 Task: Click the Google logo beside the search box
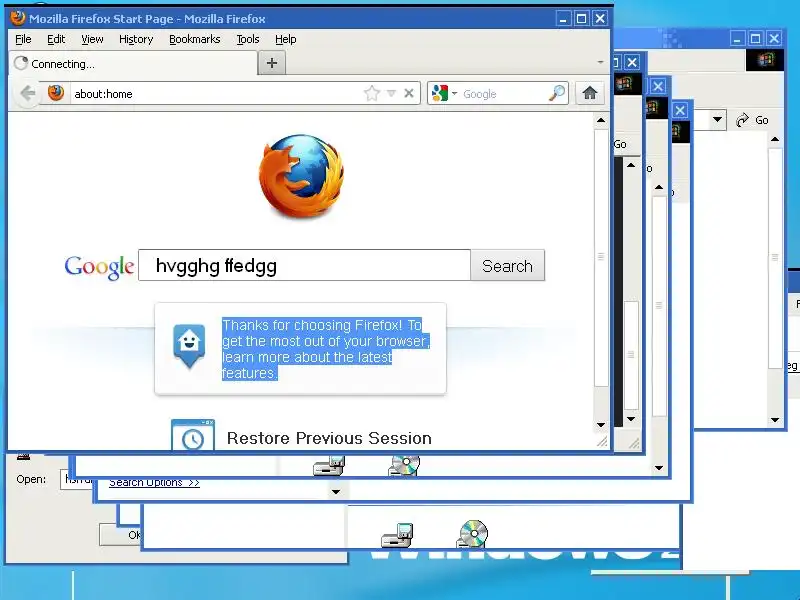tap(99, 267)
